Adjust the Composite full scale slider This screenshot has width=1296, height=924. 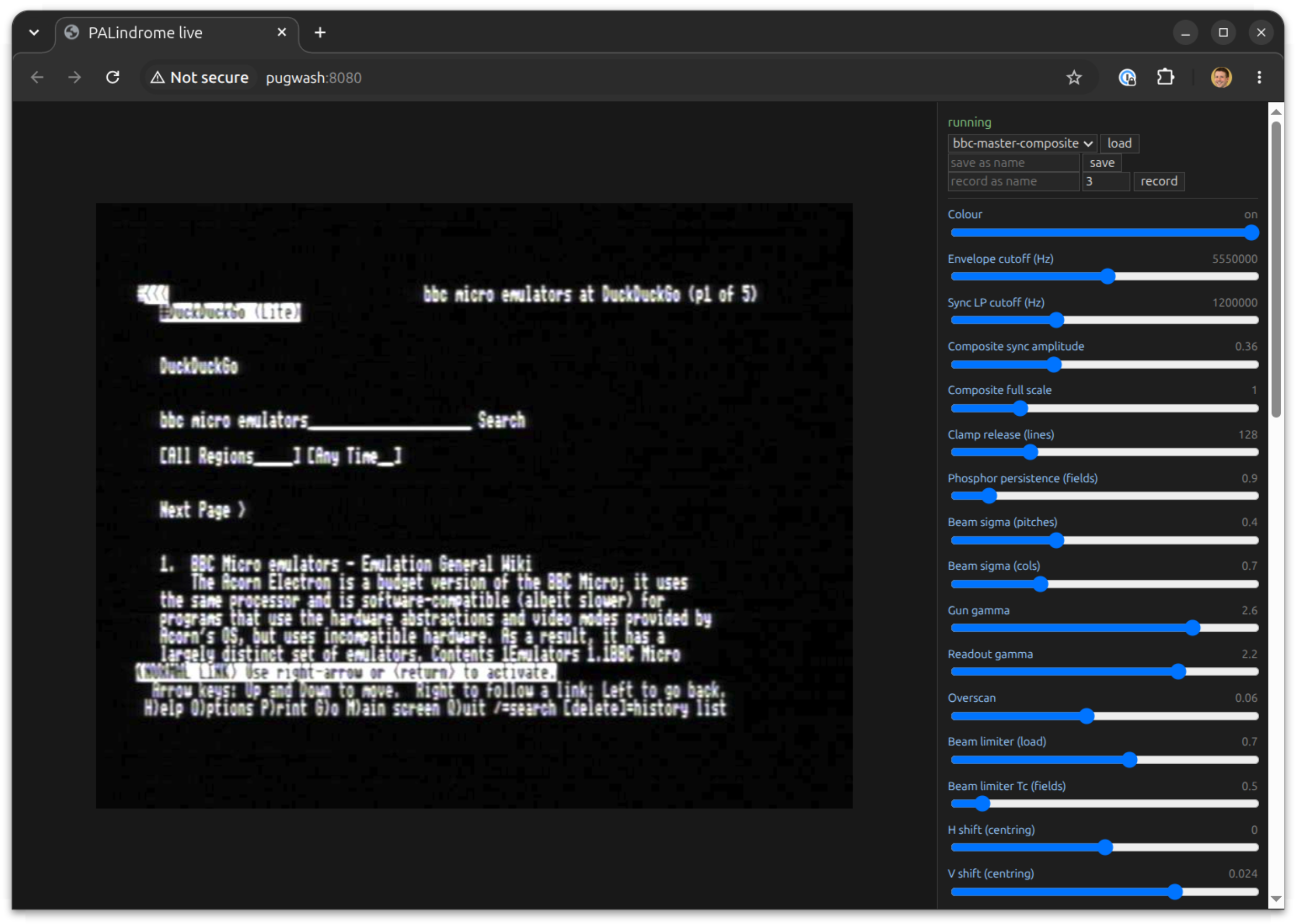pos(1104,408)
